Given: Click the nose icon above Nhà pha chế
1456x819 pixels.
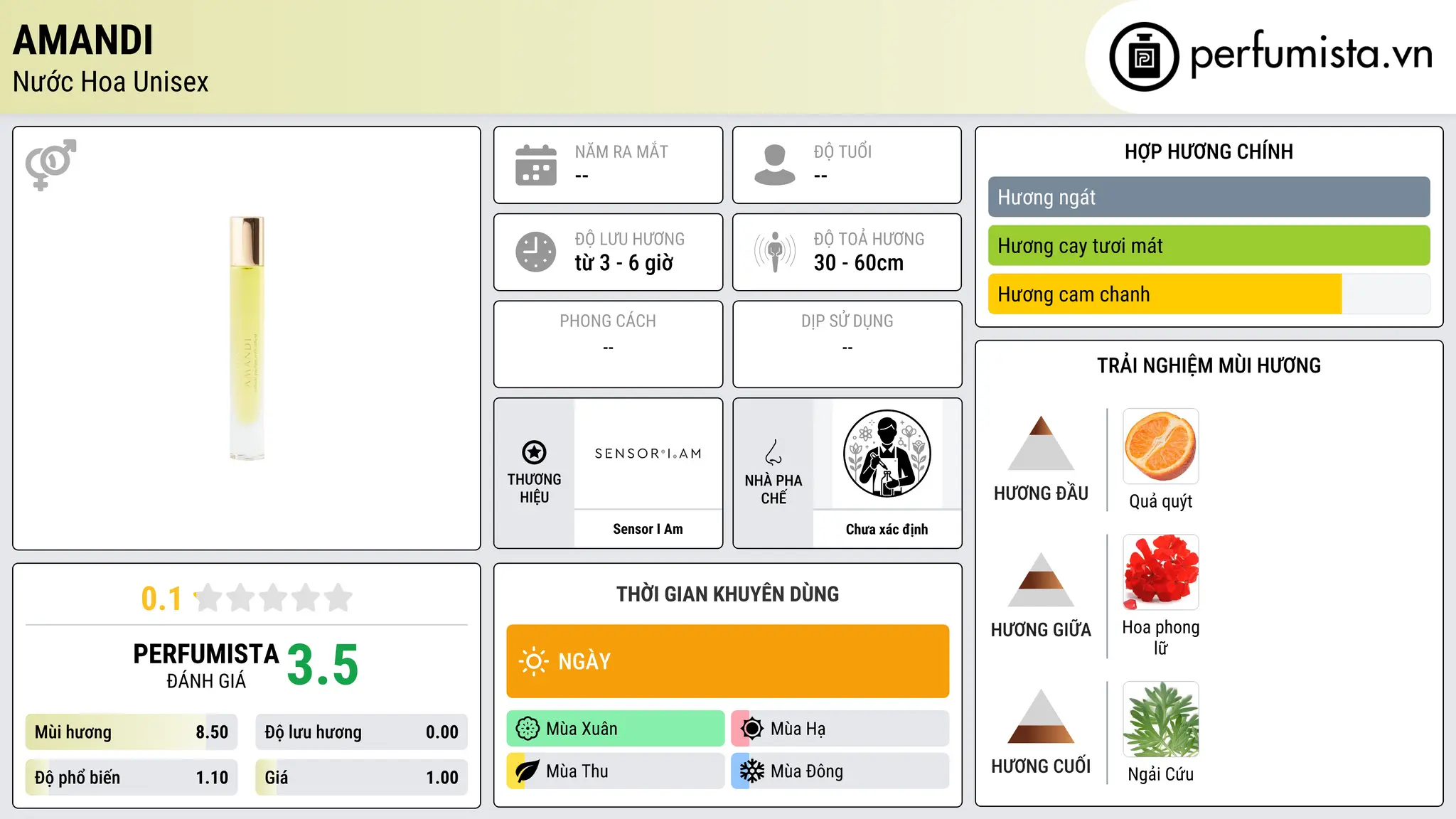Looking at the screenshot, I should pos(773,452).
